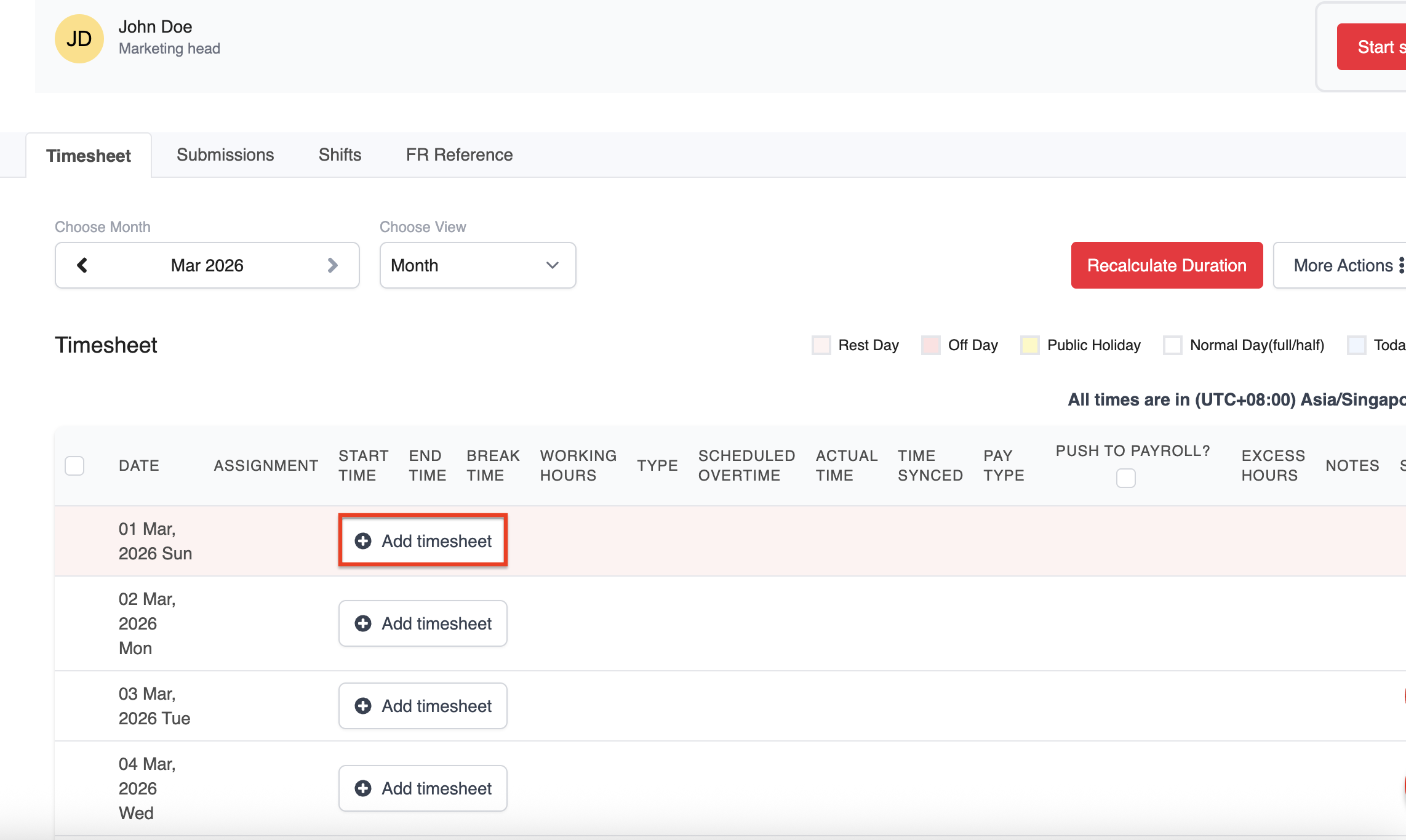Go to next month with right arrow

click(332, 265)
